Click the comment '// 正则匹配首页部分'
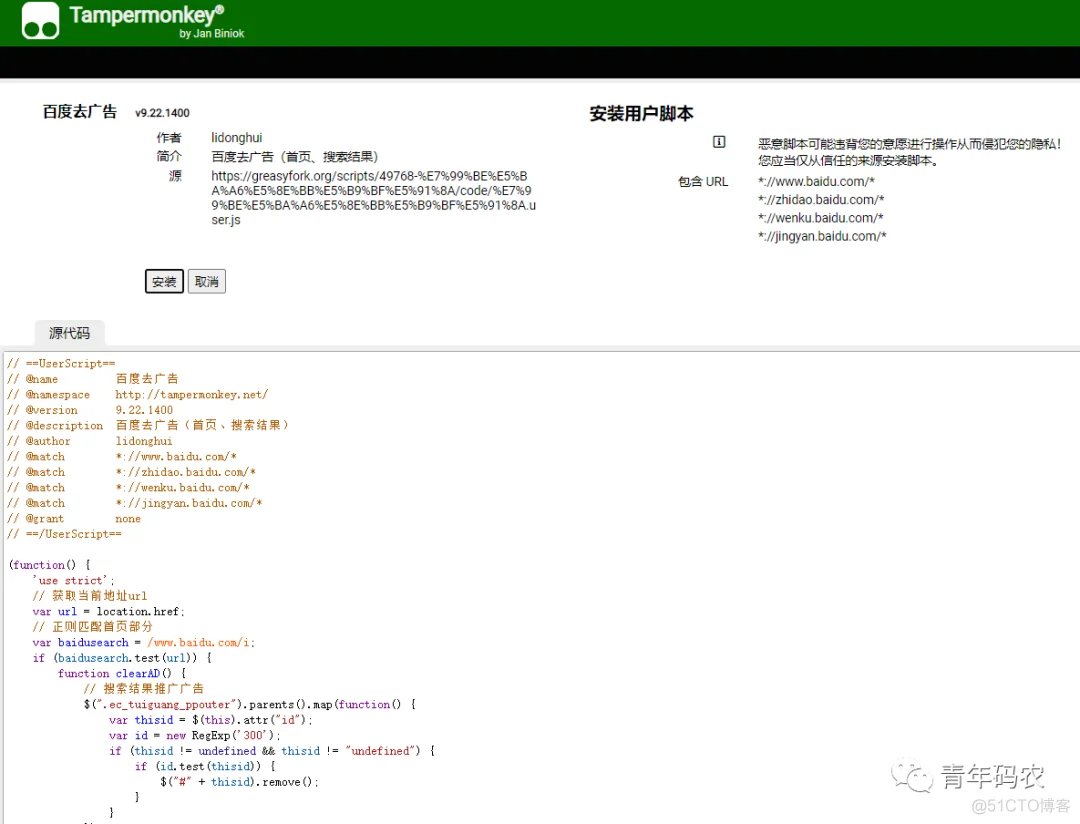1080x824 pixels. [92, 627]
